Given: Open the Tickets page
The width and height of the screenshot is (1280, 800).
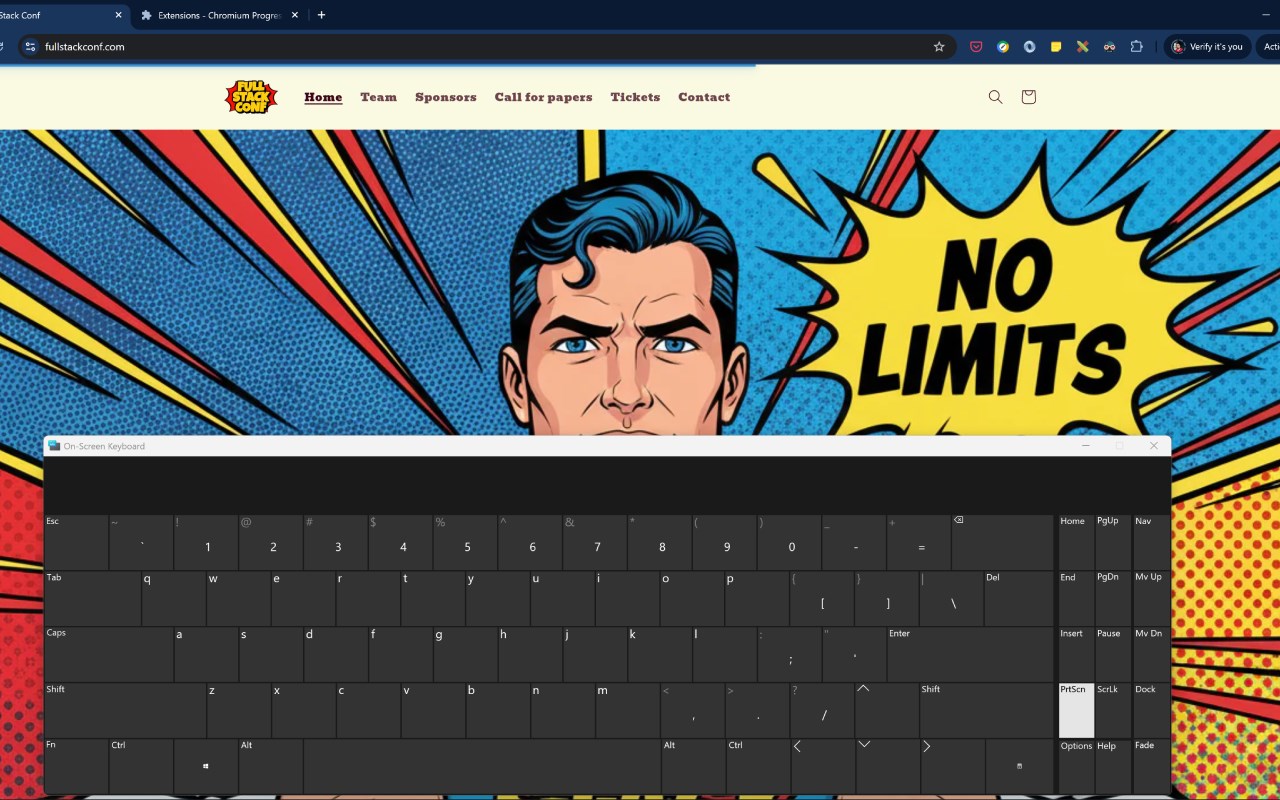Looking at the screenshot, I should pyautogui.click(x=635, y=97).
